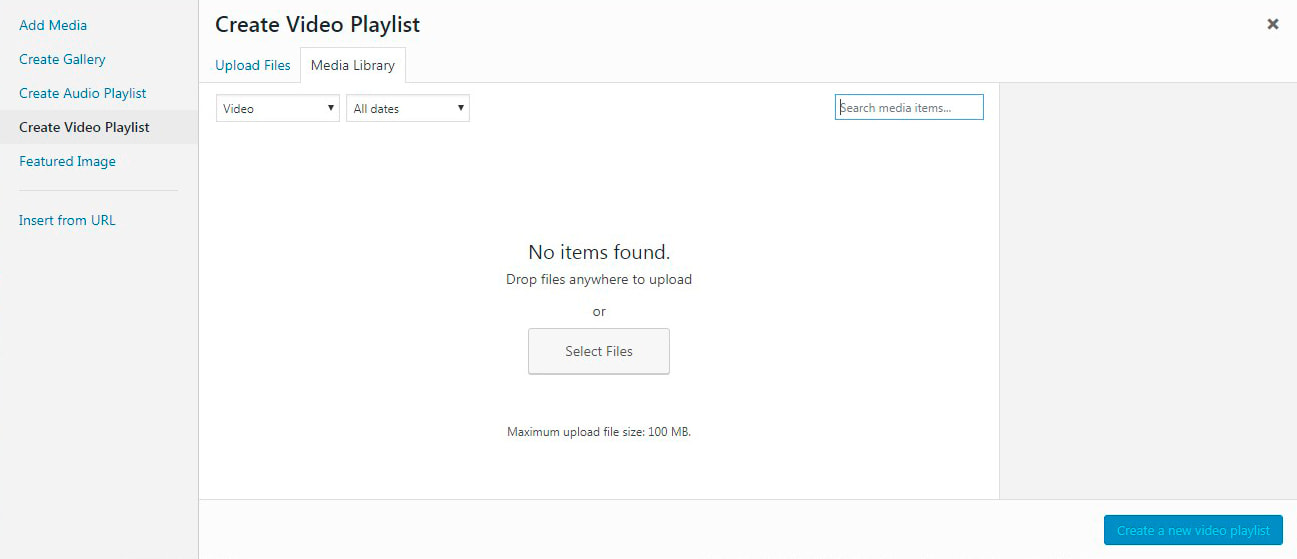Click the No items found message
Screen dimensions: 1297x559
(599, 252)
